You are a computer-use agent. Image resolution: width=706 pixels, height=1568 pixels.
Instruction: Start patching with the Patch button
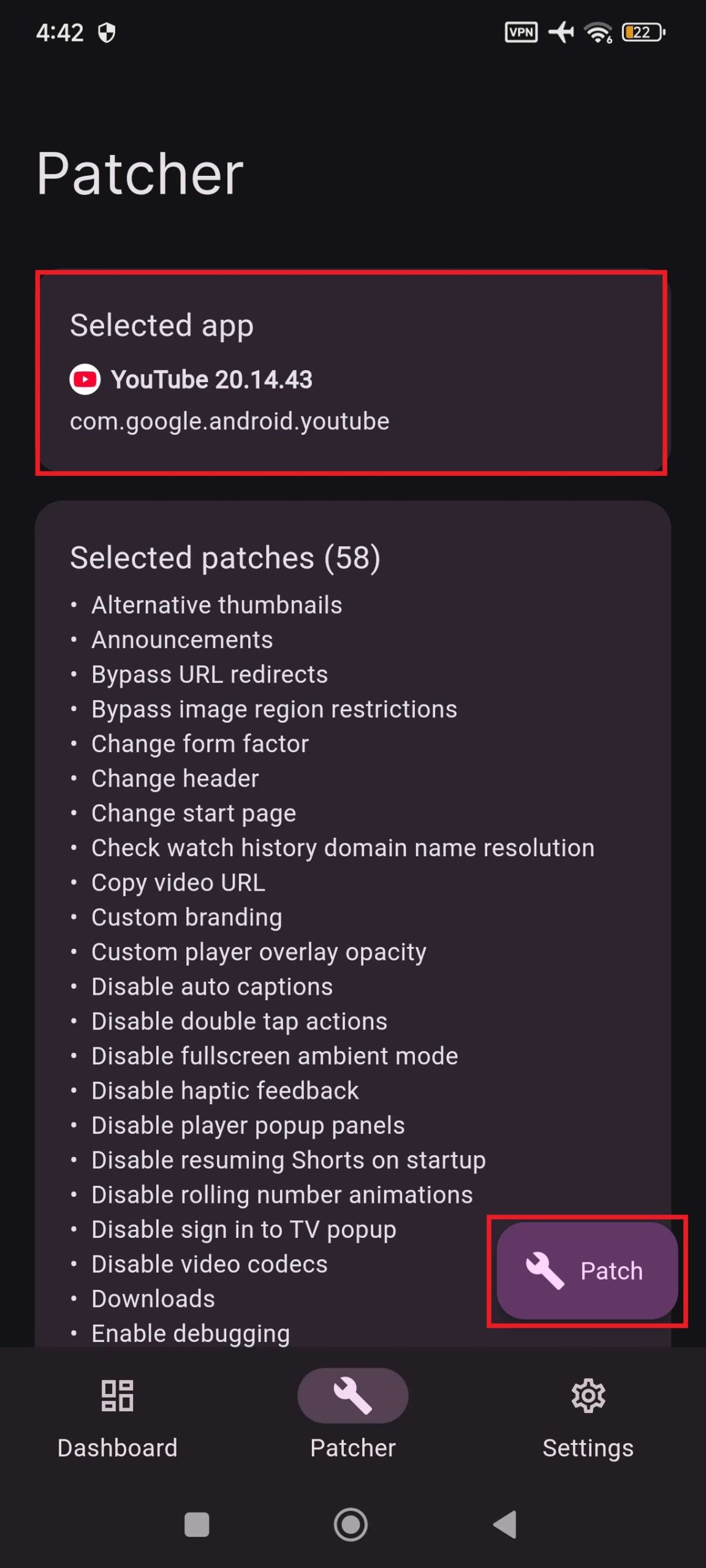pyautogui.click(x=586, y=1270)
